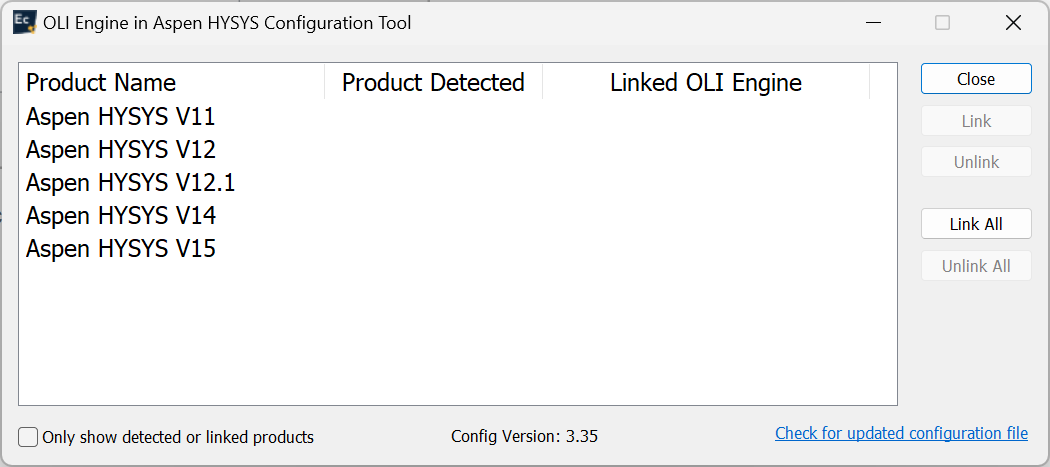The width and height of the screenshot is (1050, 467).
Task: Click the OLI Engine app icon in title bar
Action: point(25,23)
